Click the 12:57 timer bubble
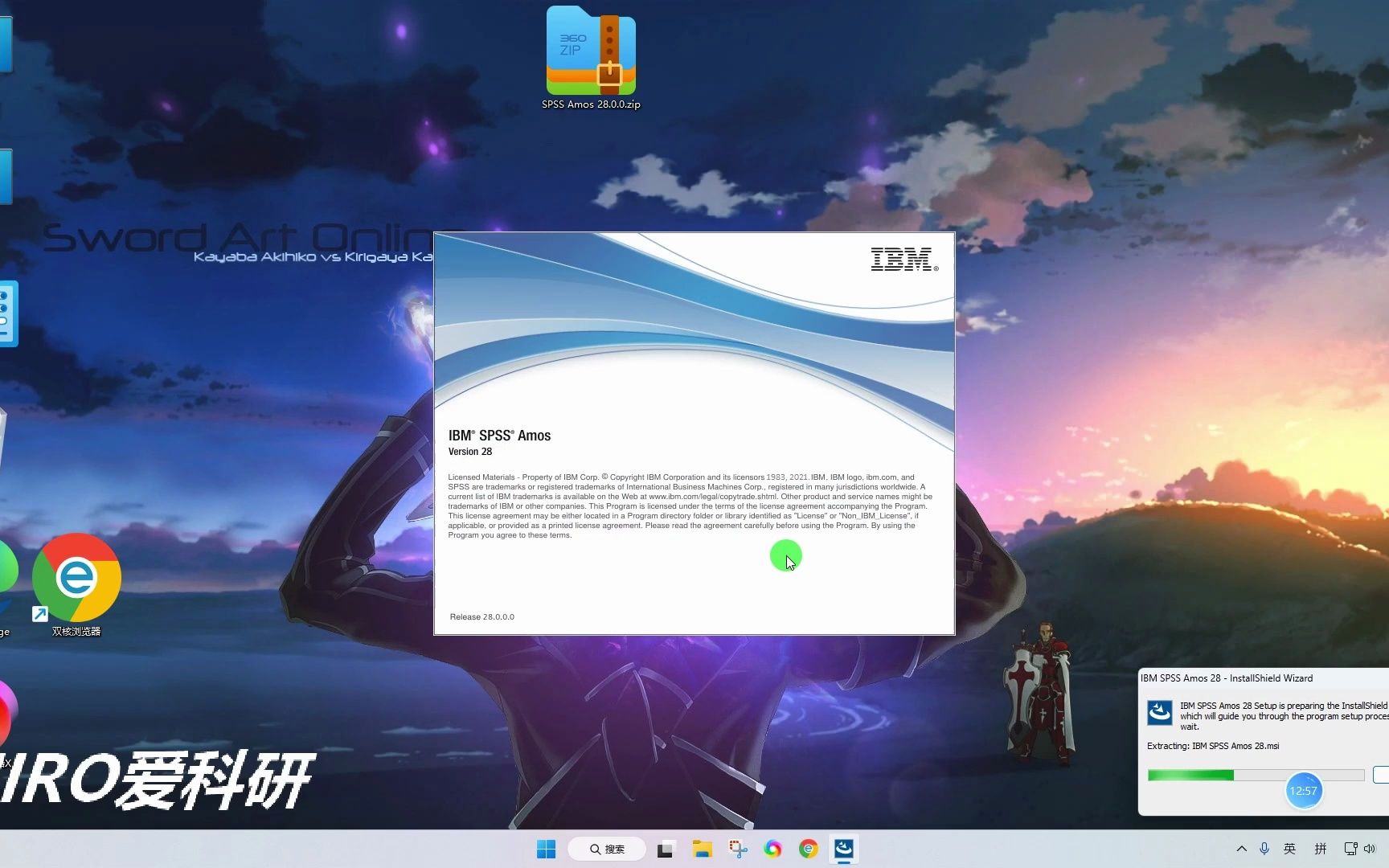Viewport: 1389px width, 868px height. [x=1303, y=791]
